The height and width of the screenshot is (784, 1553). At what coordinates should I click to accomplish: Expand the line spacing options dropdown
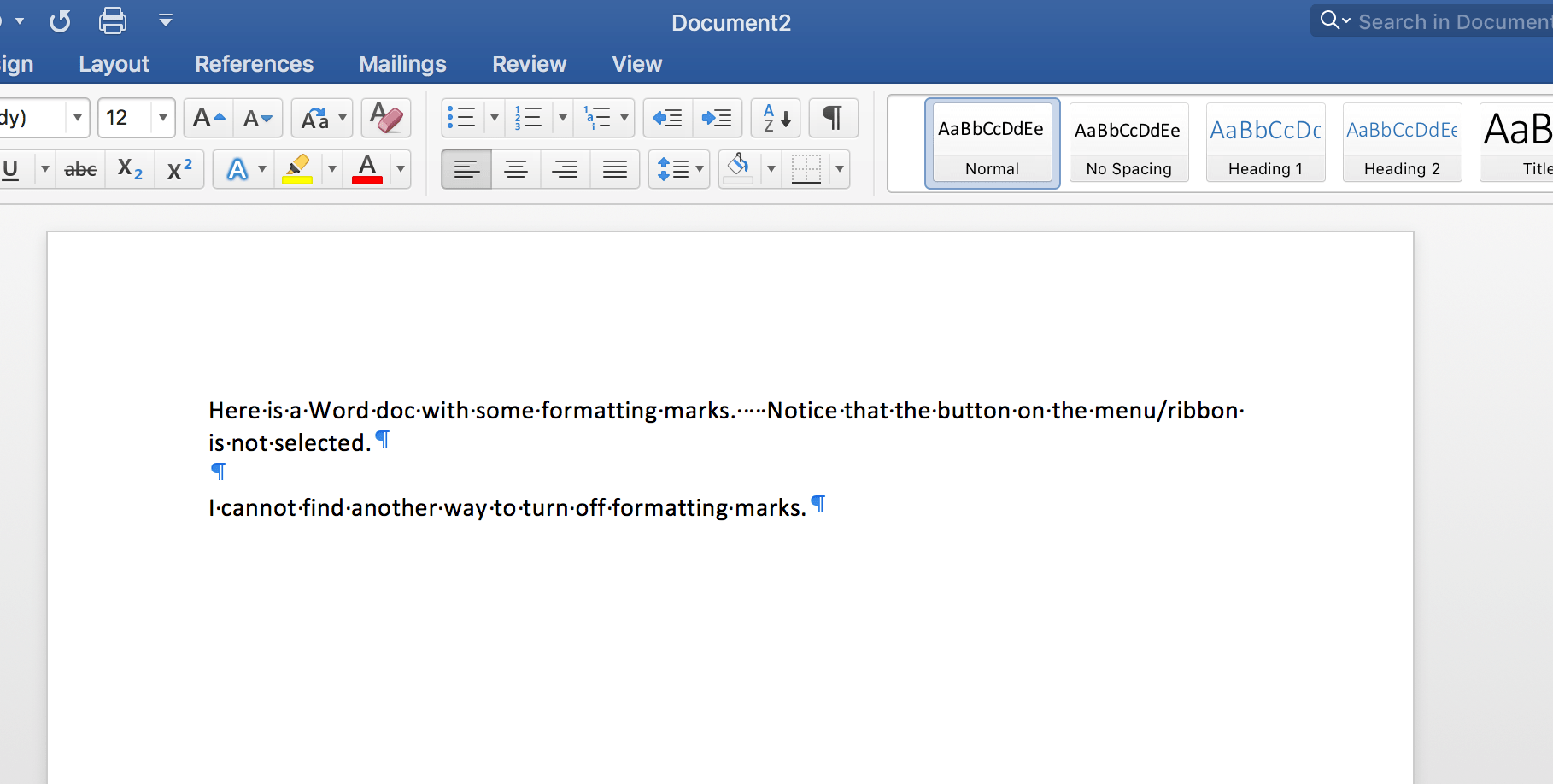pyautogui.click(x=700, y=169)
